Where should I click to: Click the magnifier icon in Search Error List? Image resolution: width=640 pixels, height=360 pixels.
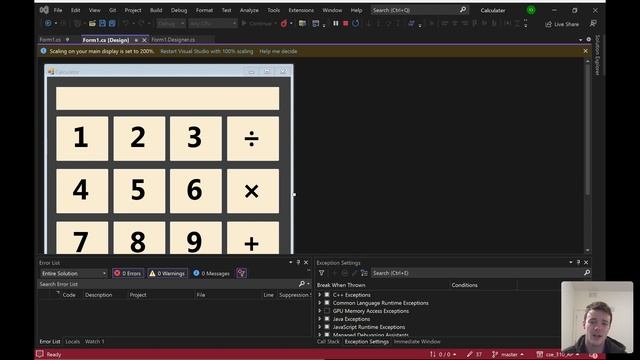[x=302, y=284]
